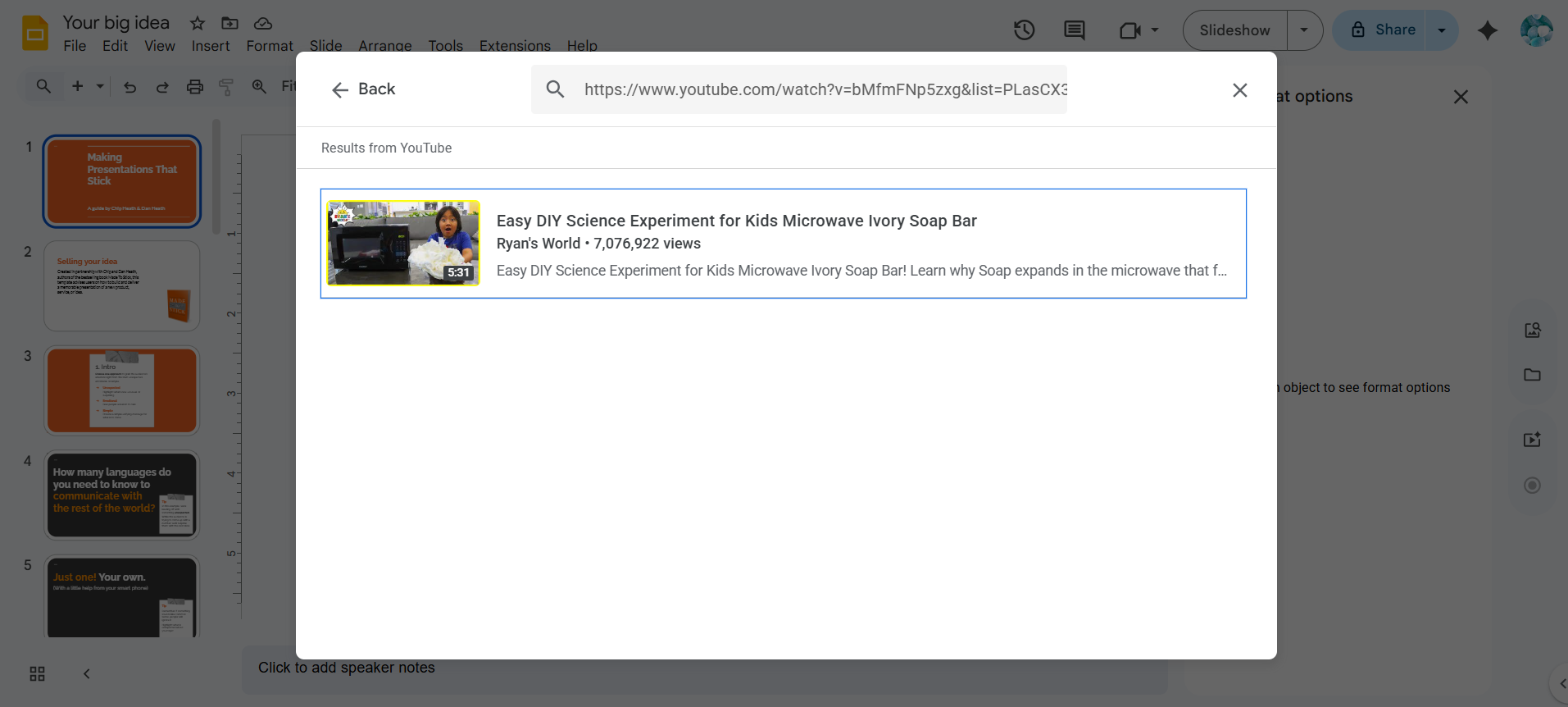The width and height of the screenshot is (1568, 707).
Task: Expand Slideshow options dropdown arrow
Action: [x=1304, y=30]
